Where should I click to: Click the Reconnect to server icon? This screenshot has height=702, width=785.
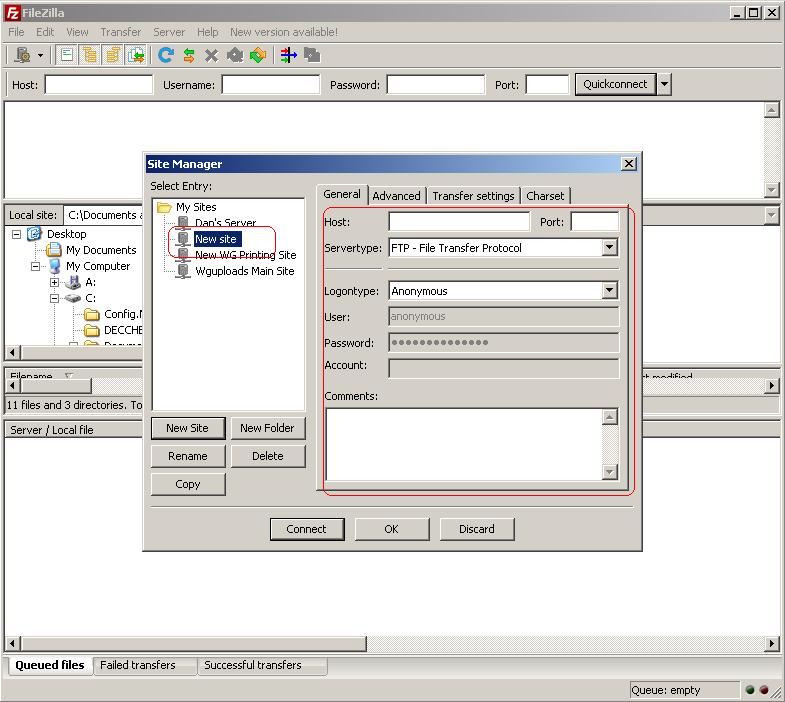pyautogui.click(x=258, y=55)
